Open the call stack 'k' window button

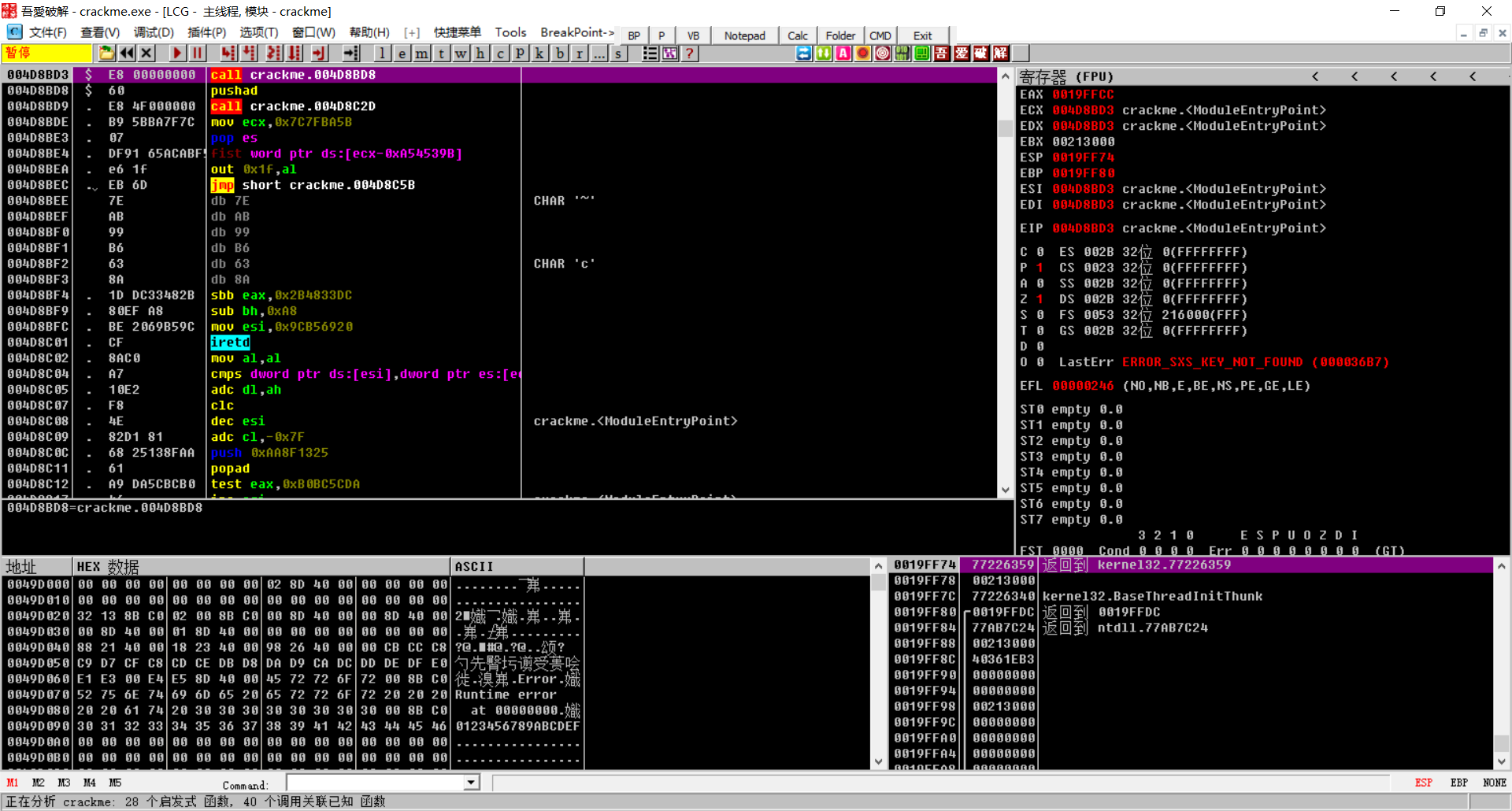[x=539, y=54]
